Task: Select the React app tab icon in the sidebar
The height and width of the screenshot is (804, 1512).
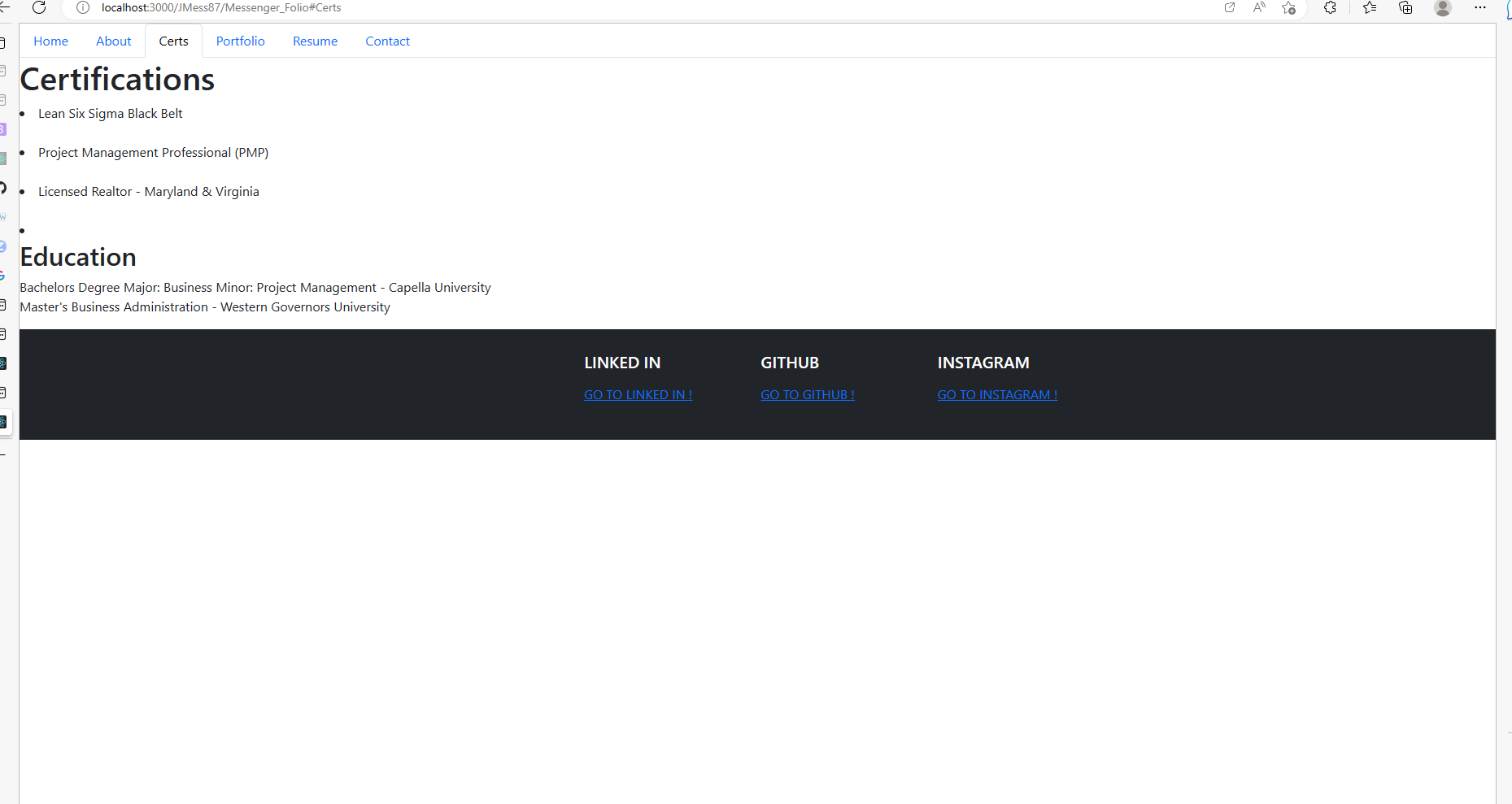Action: 5,422
